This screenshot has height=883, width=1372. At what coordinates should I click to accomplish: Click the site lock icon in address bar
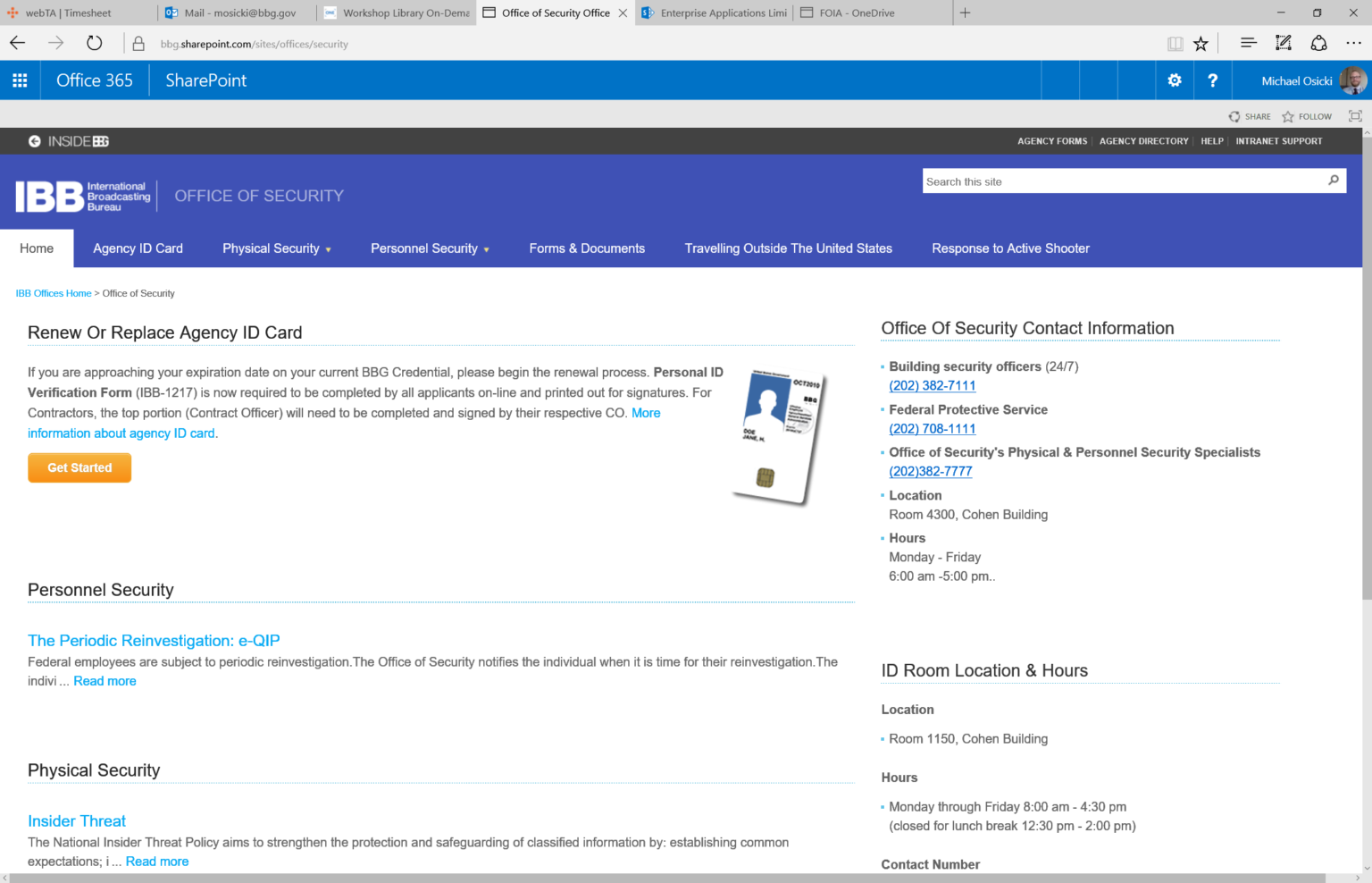tap(138, 43)
